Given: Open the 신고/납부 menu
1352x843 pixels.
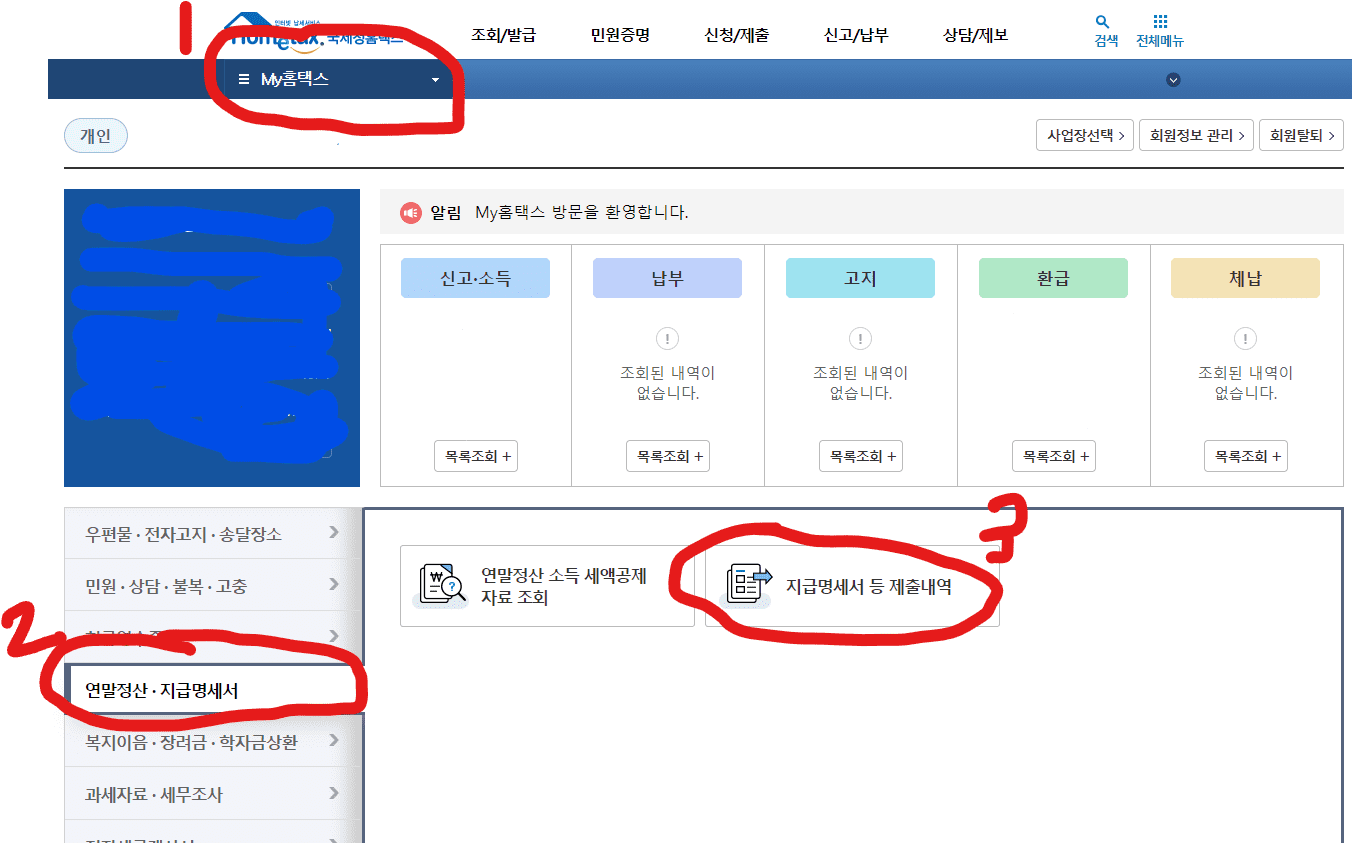Looking at the screenshot, I should click(x=855, y=33).
